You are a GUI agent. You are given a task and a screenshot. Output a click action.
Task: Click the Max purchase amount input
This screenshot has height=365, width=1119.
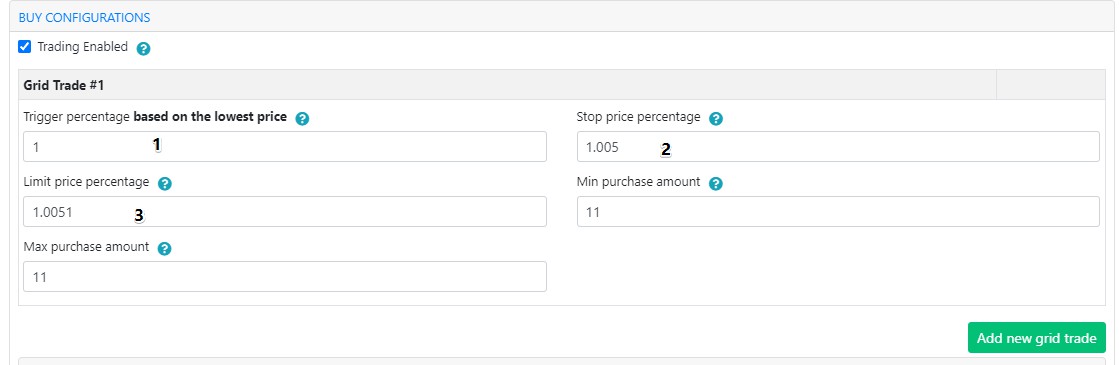click(x=285, y=276)
